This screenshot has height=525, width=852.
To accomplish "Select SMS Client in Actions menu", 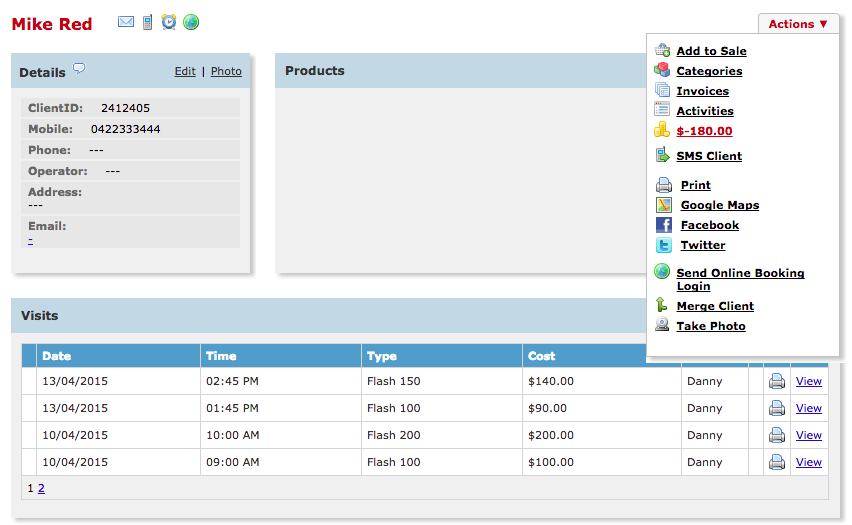I will click(709, 156).
